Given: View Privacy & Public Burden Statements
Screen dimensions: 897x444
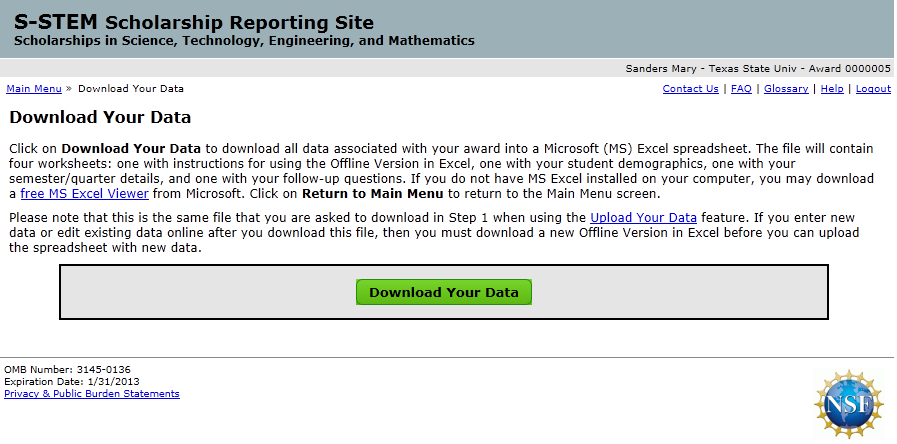Looking at the screenshot, I should [x=92, y=394].
